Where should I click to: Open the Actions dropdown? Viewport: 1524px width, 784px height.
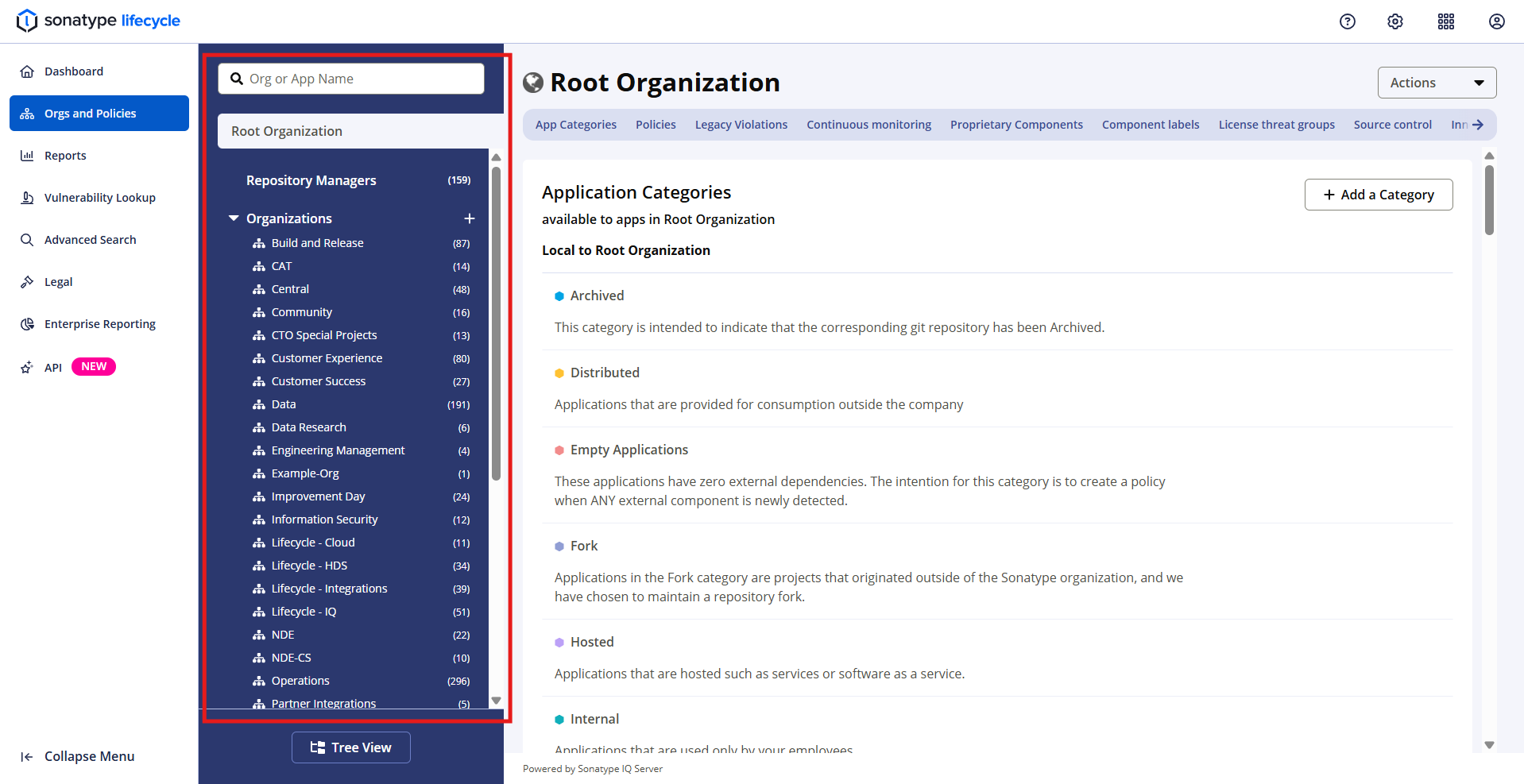tap(1437, 83)
